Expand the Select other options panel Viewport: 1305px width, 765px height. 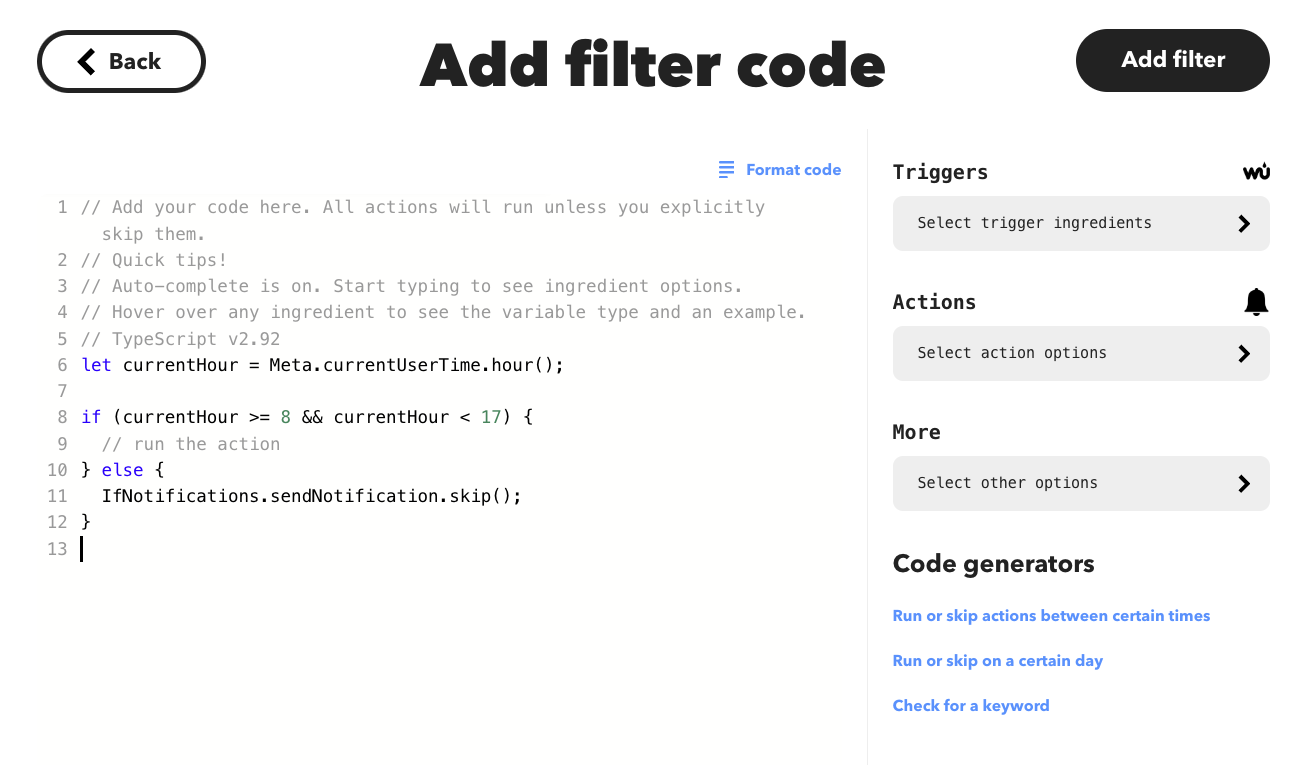pos(1081,483)
